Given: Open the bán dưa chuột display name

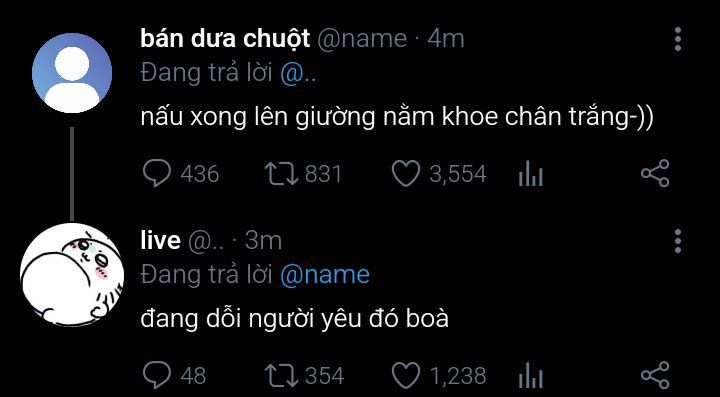Looking at the screenshot, I should 225,39.
